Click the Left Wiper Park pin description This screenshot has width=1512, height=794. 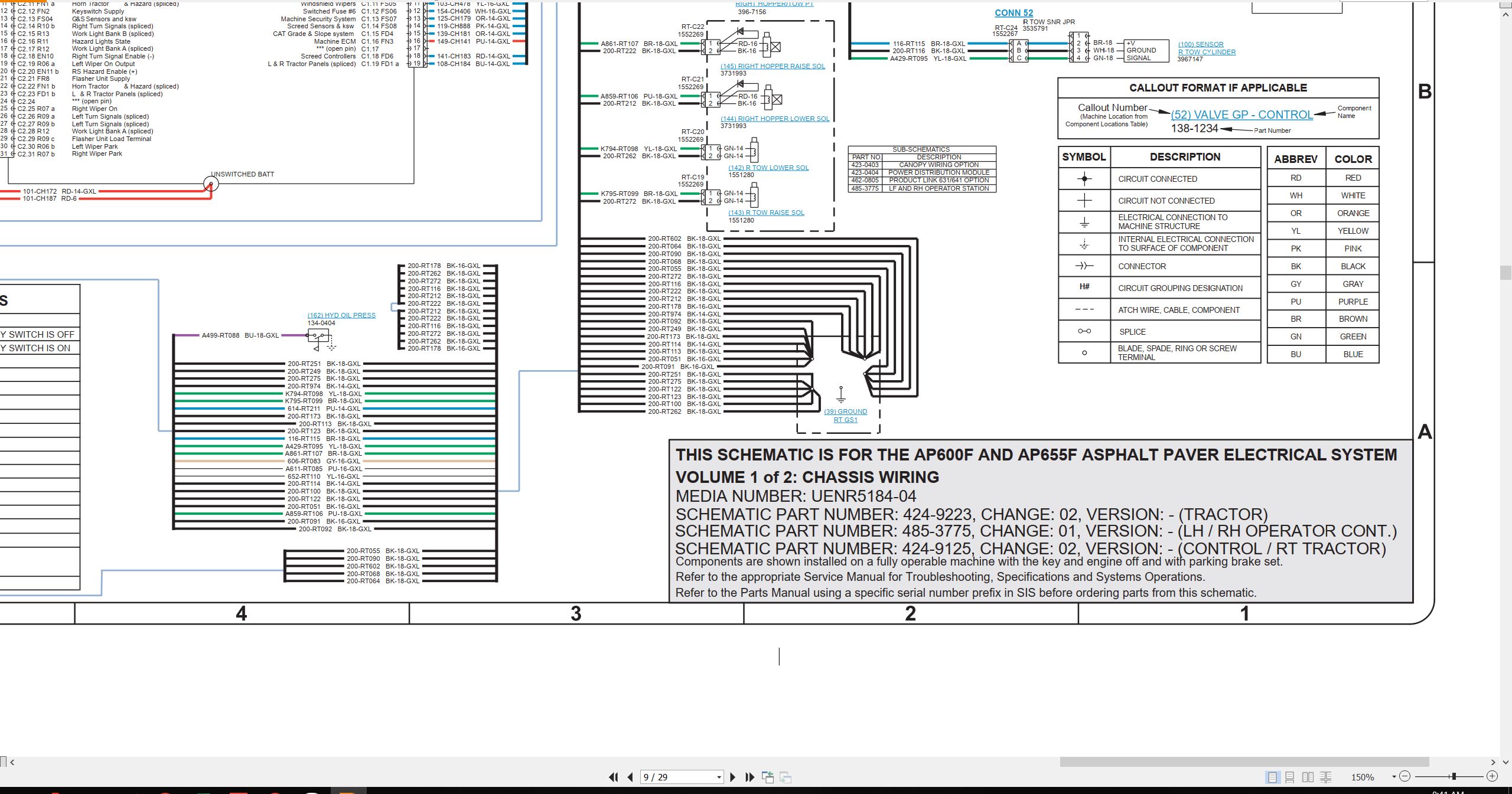(94, 146)
